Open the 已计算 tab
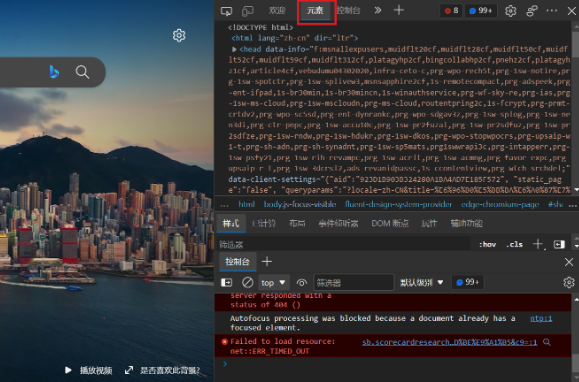This screenshot has height=382, width=579. (264, 223)
